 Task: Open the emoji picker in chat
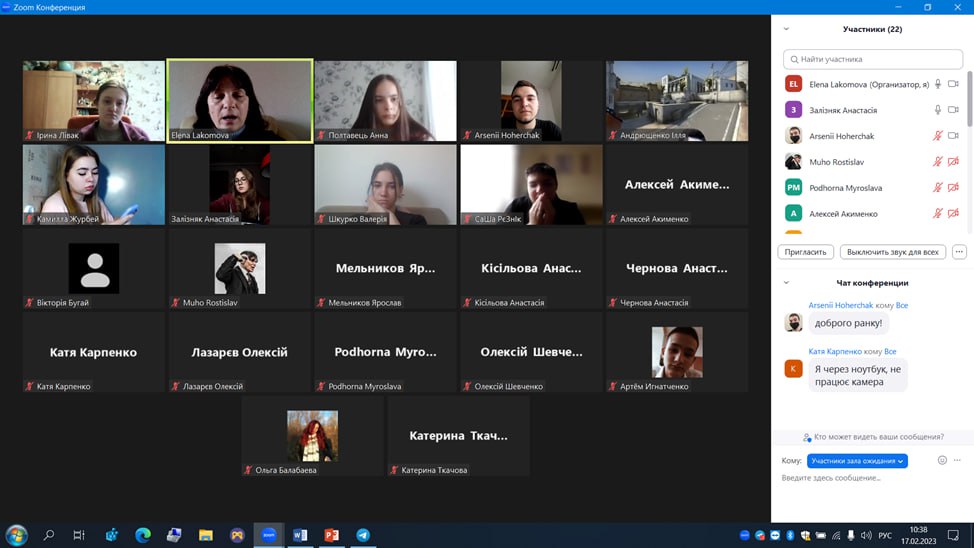[942, 460]
